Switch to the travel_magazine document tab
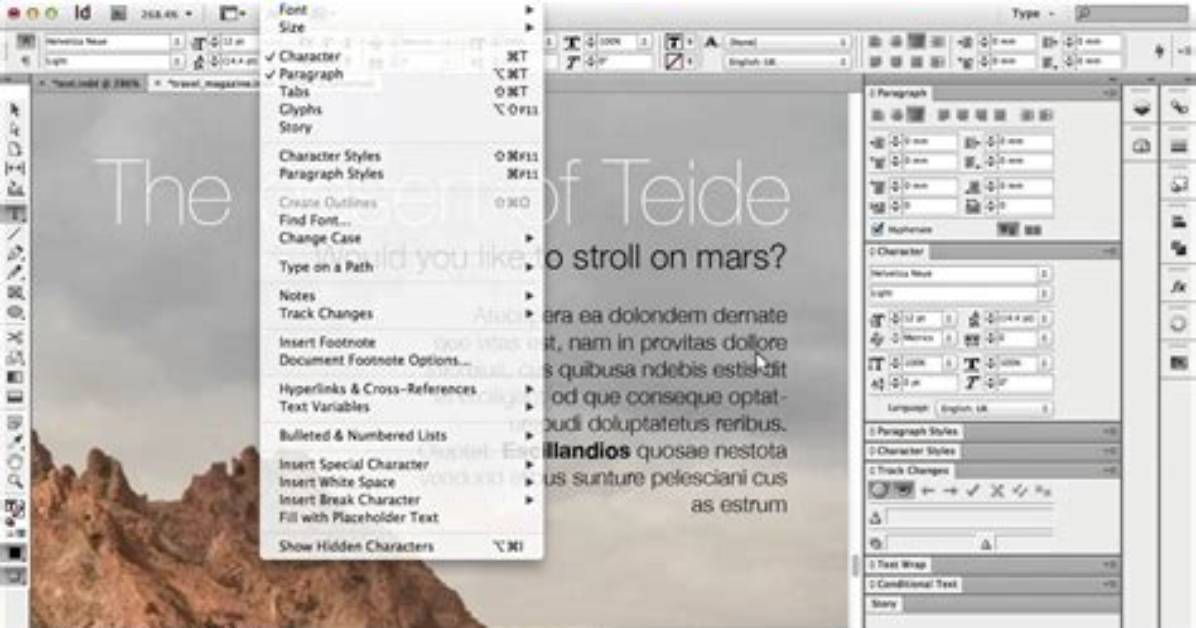The image size is (1196, 628). (x=208, y=82)
